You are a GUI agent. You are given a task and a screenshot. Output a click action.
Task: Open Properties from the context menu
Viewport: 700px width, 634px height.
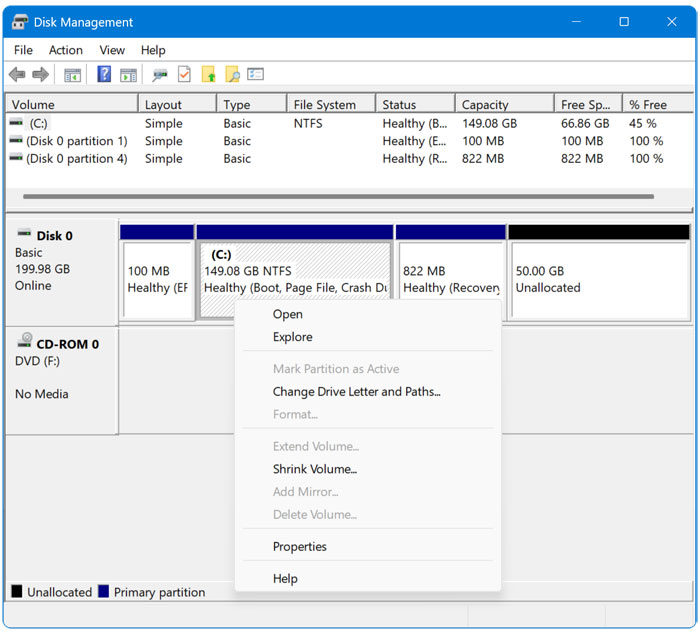[x=368, y=547]
